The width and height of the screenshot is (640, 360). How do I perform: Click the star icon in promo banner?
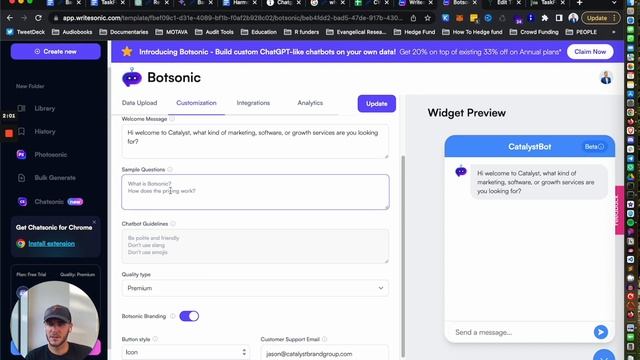click(x=127, y=51)
